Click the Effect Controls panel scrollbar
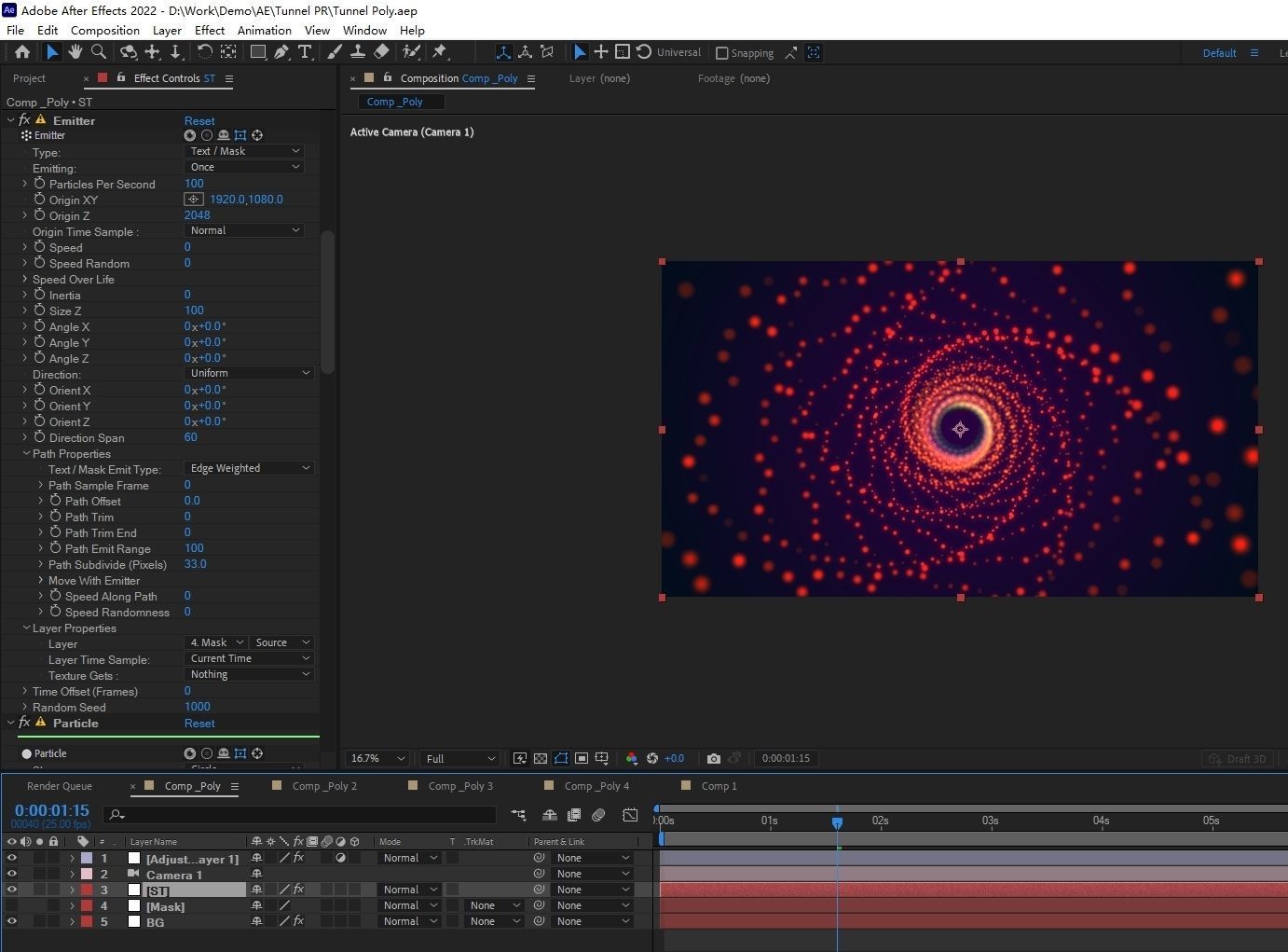The width and height of the screenshot is (1288, 952). click(x=327, y=301)
